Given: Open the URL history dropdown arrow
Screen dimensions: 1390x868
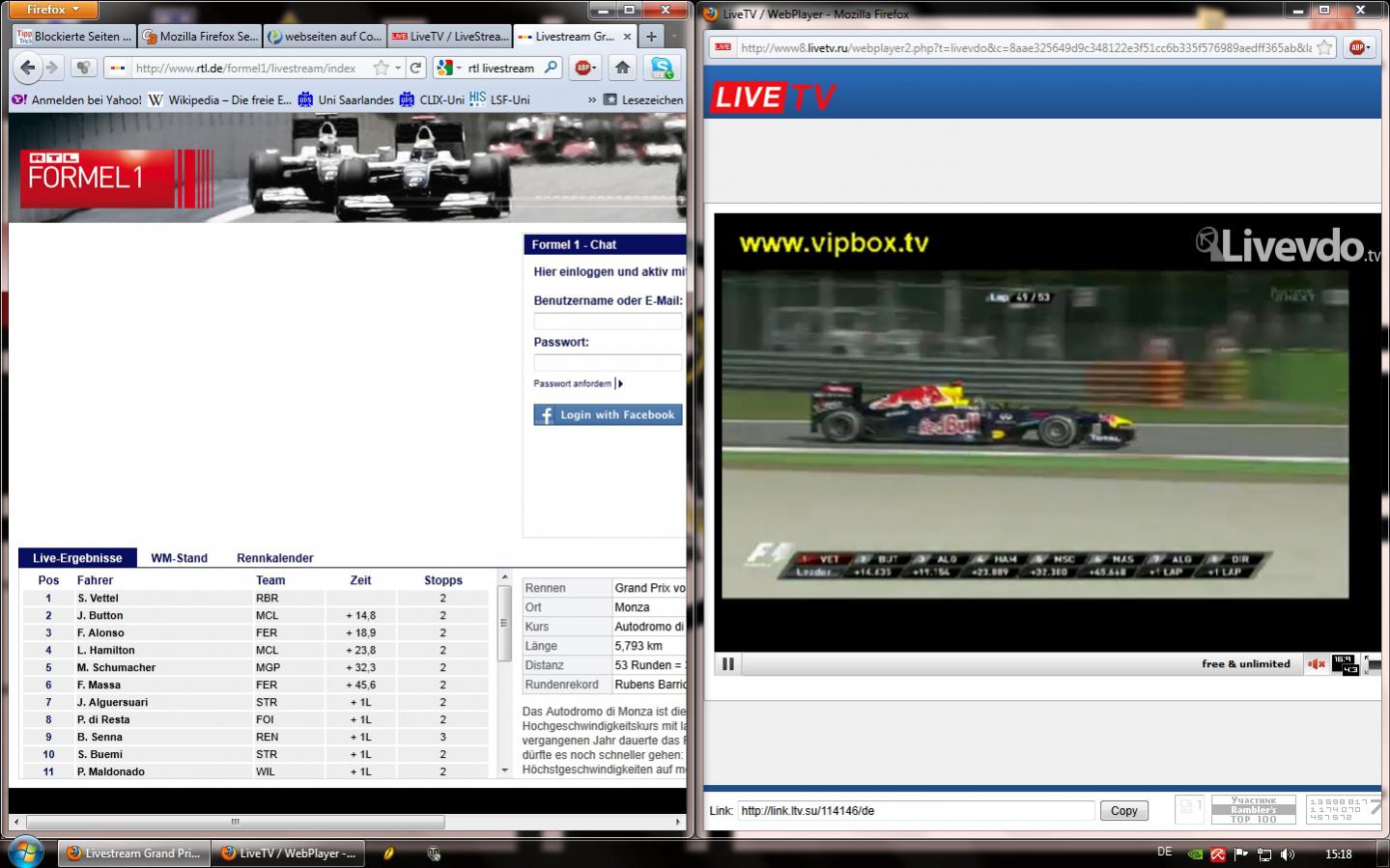Looking at the screenshot, I should [397, 68].
